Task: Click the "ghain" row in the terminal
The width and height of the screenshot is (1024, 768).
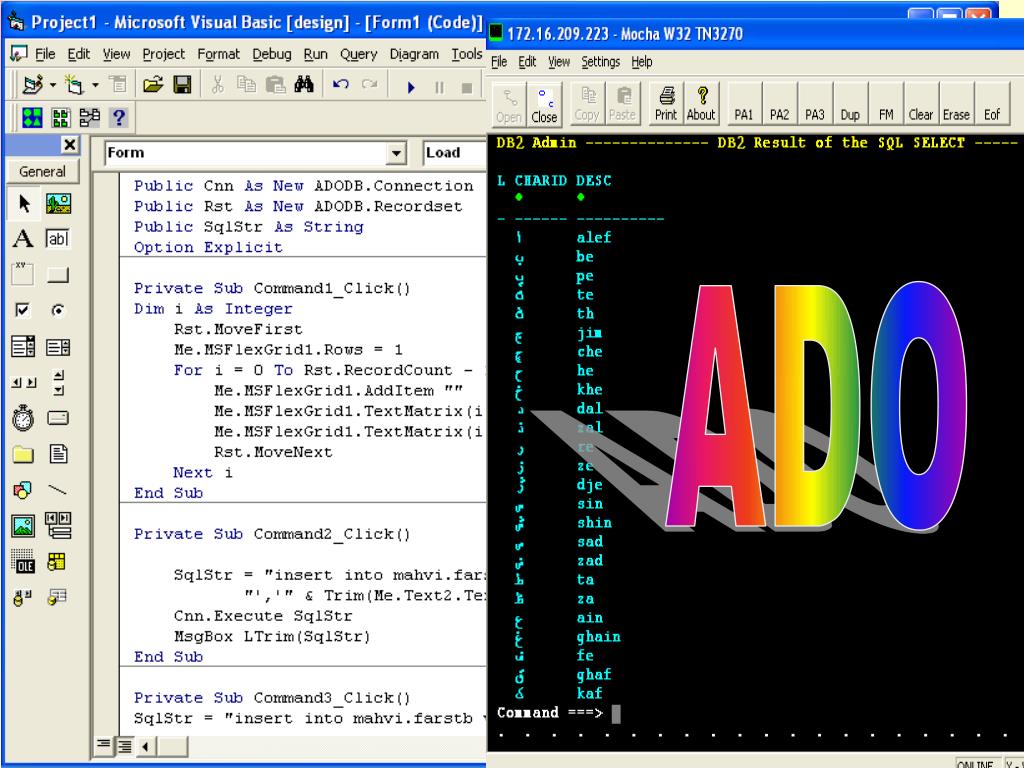Action: point(569,637)
